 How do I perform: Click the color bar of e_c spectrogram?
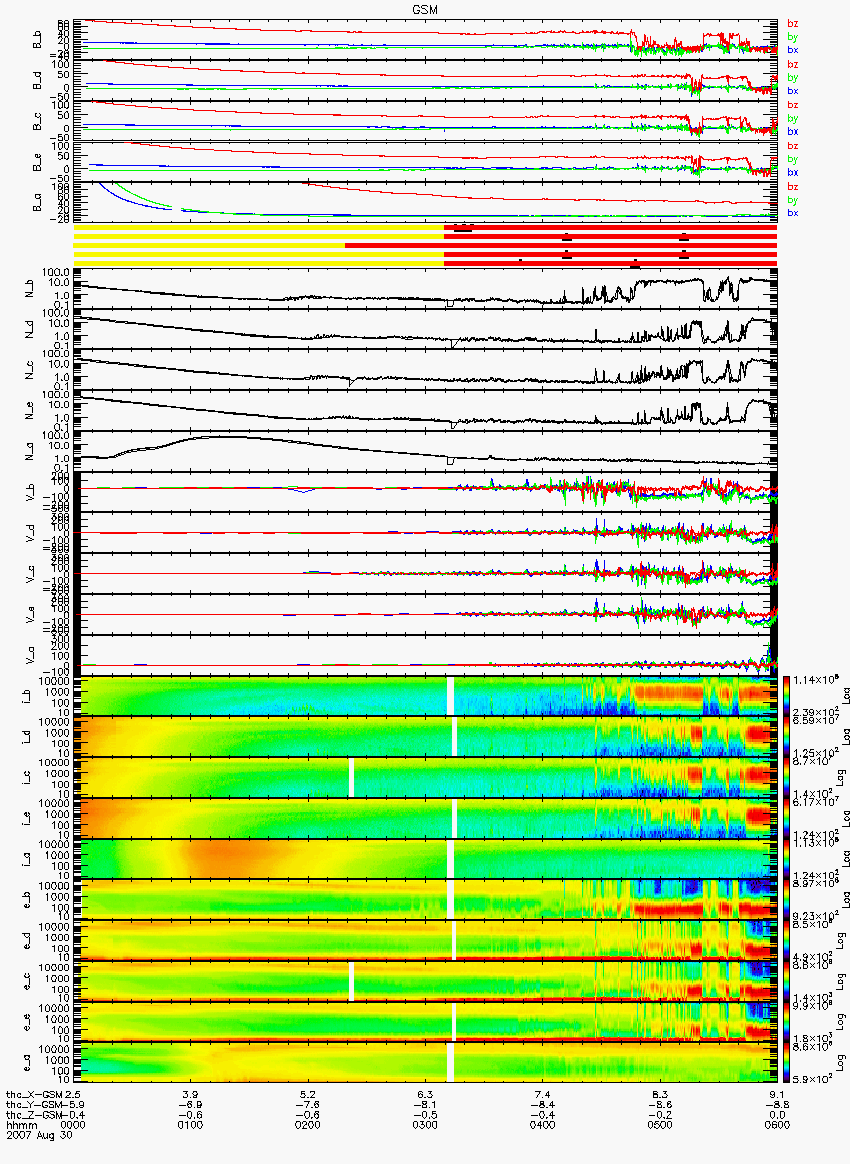(x=788, y=981)
